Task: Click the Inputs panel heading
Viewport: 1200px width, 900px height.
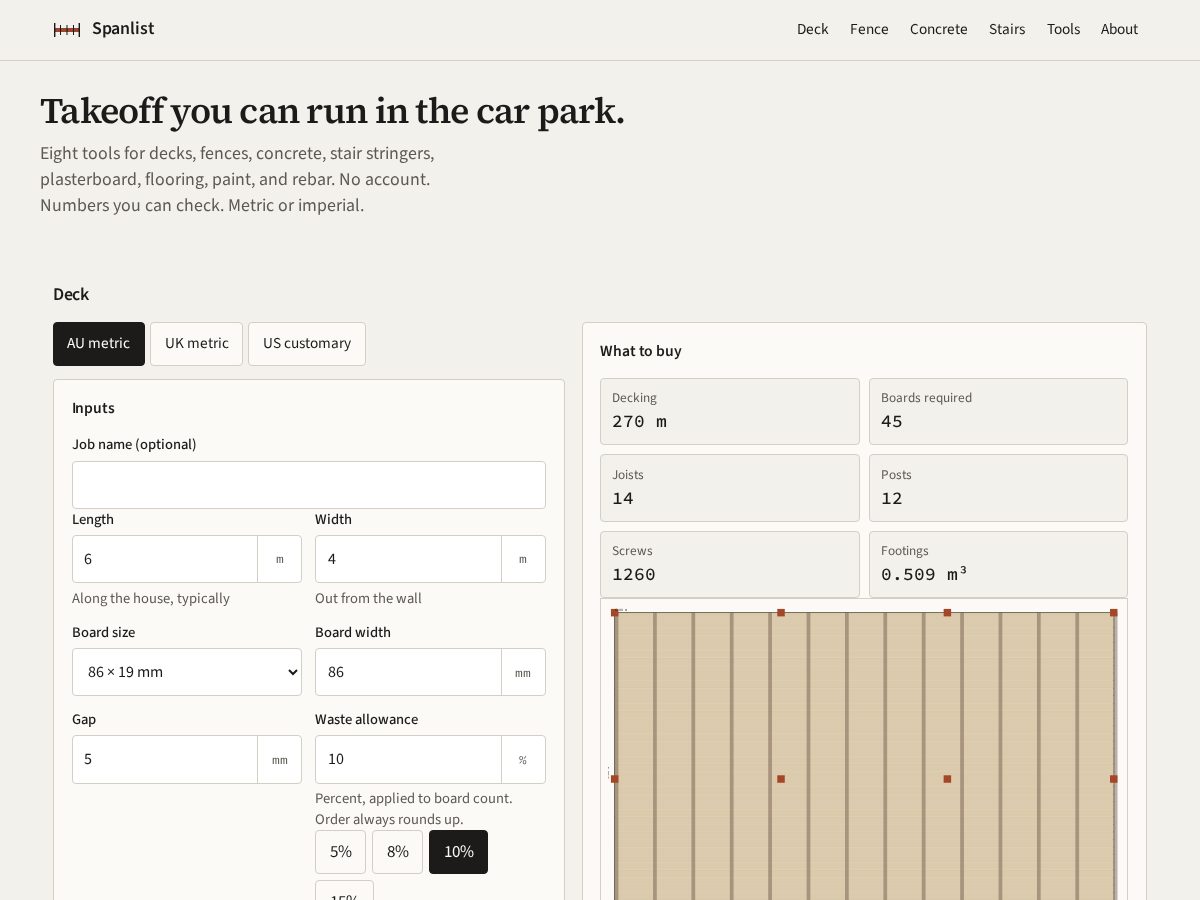Action: tap(93, 408)
